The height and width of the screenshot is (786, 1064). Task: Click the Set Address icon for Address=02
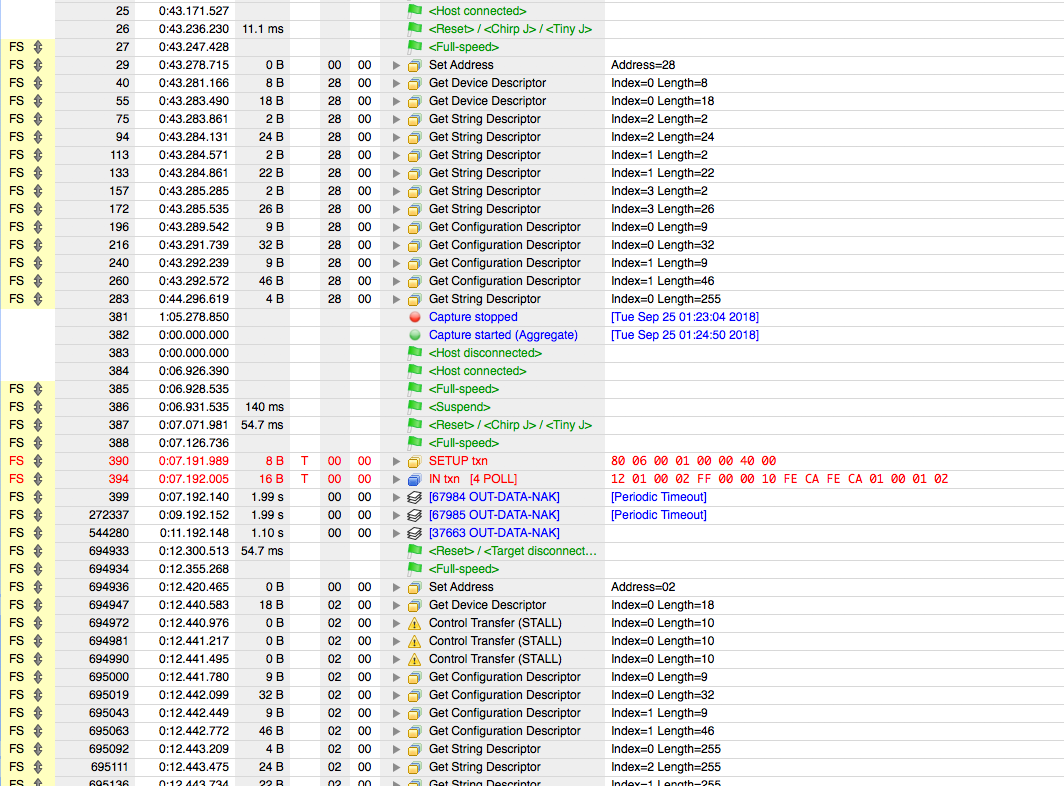click(x=415, y=587)
